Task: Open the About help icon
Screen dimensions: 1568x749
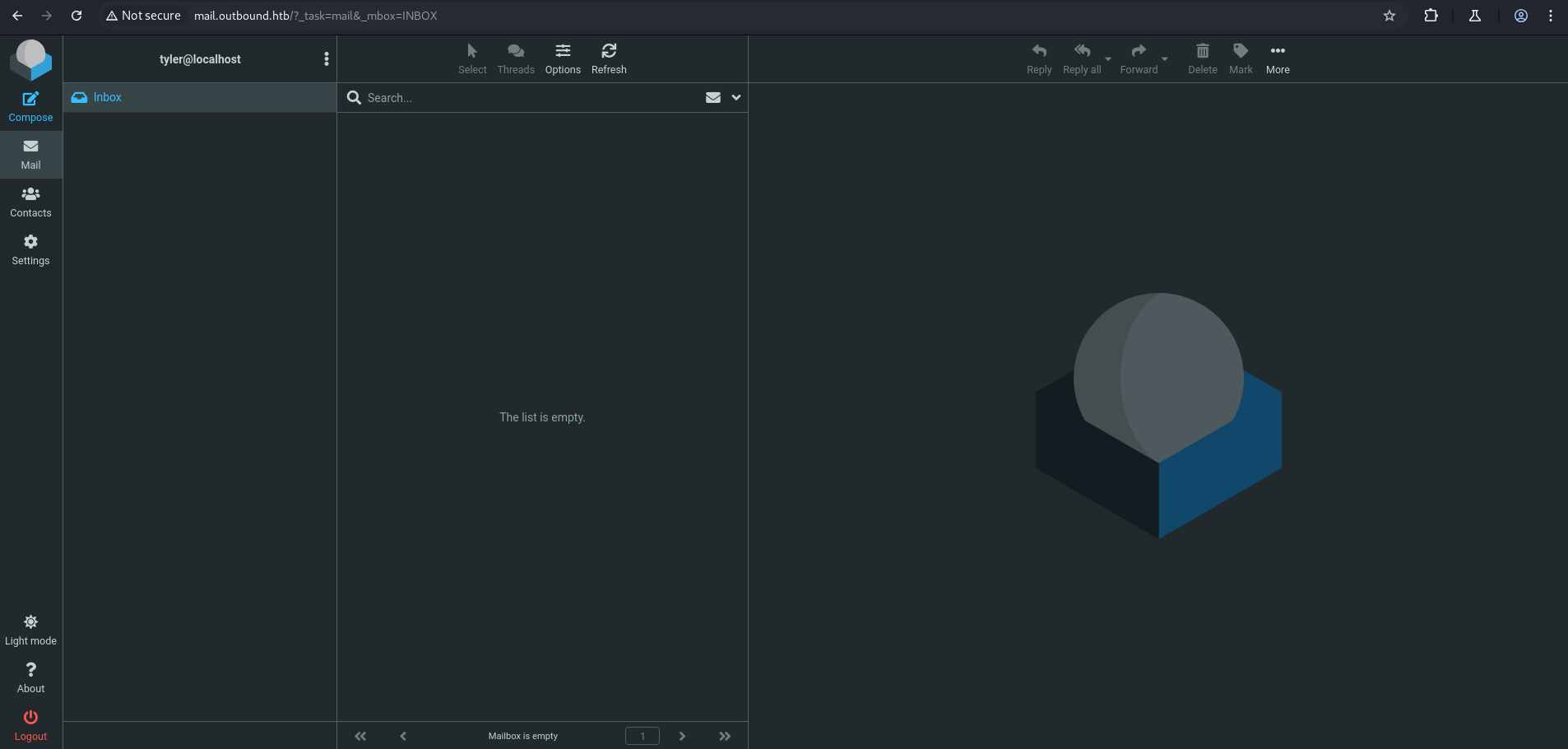Action: 30,677
